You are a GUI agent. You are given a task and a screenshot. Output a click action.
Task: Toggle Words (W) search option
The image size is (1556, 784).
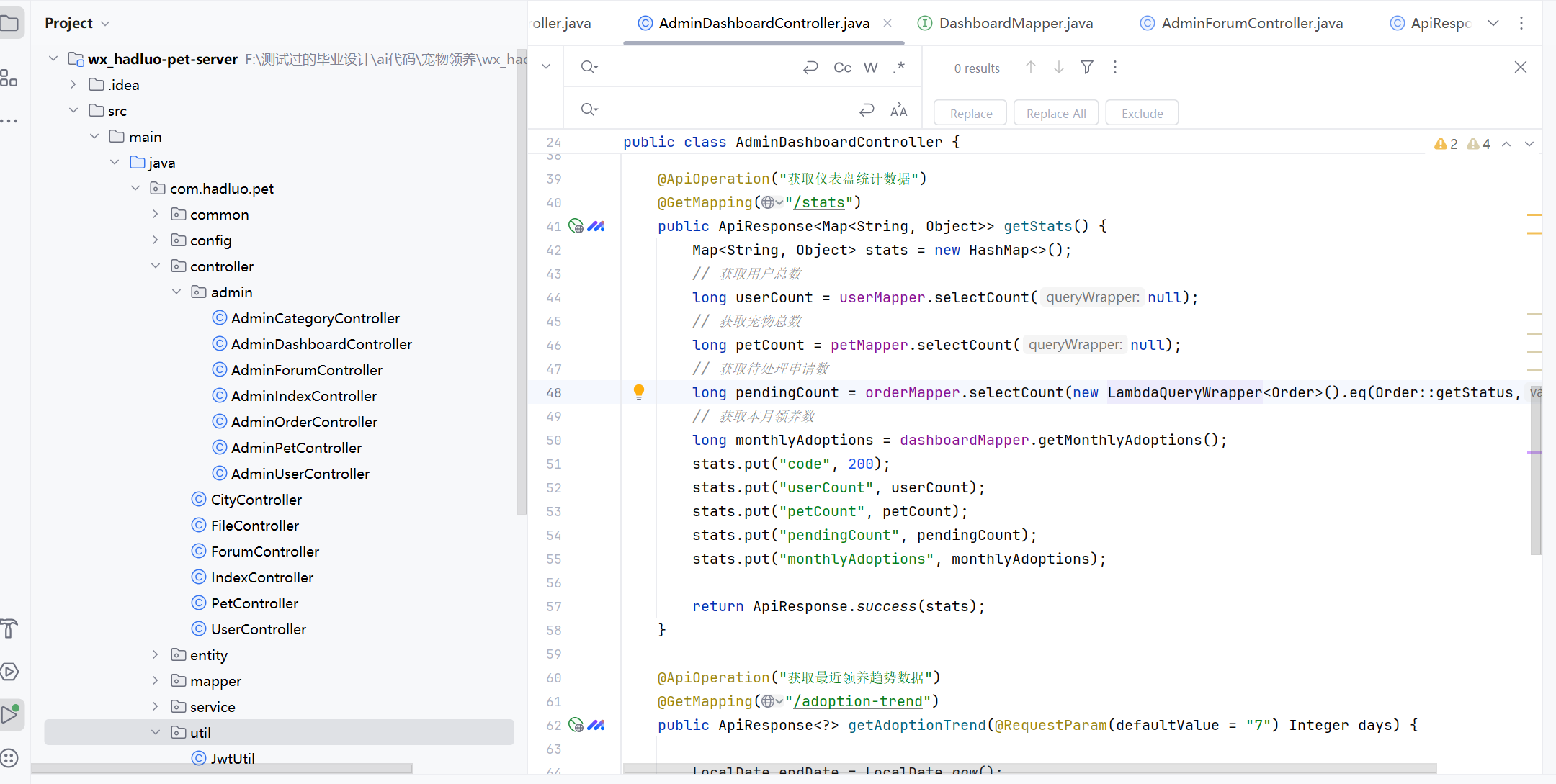tap(871, 67)
